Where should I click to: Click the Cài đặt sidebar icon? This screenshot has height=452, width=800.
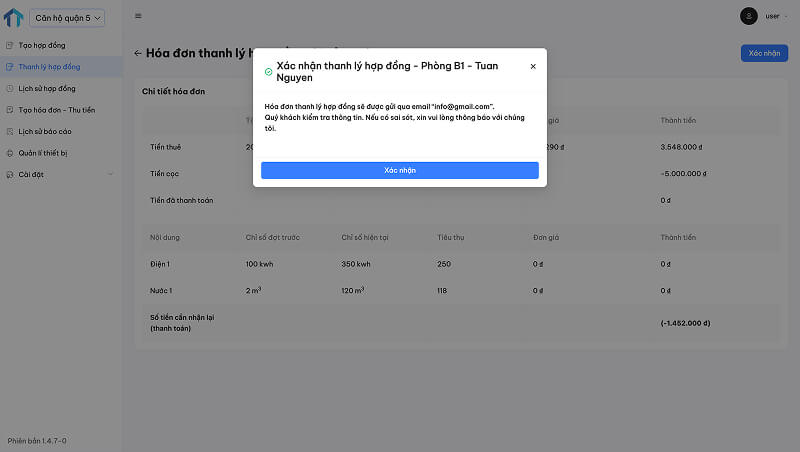tap(10, 174)
